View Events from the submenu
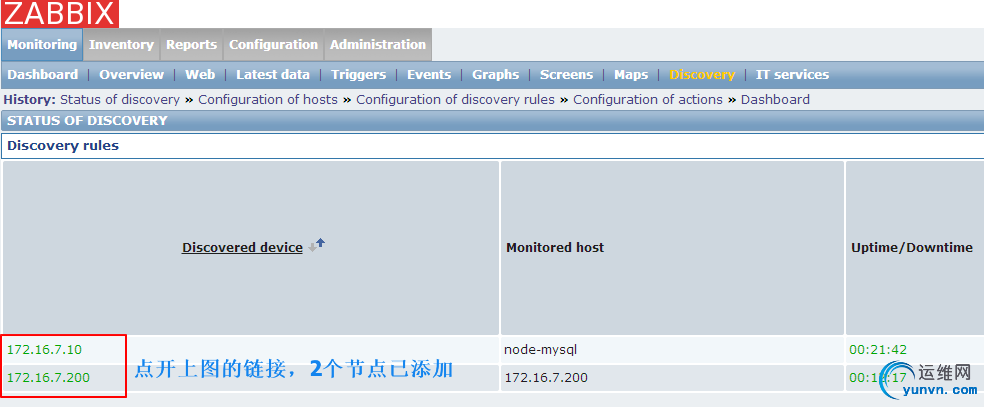The height and width of the screenshot is (407, 984). coord(429,75)
